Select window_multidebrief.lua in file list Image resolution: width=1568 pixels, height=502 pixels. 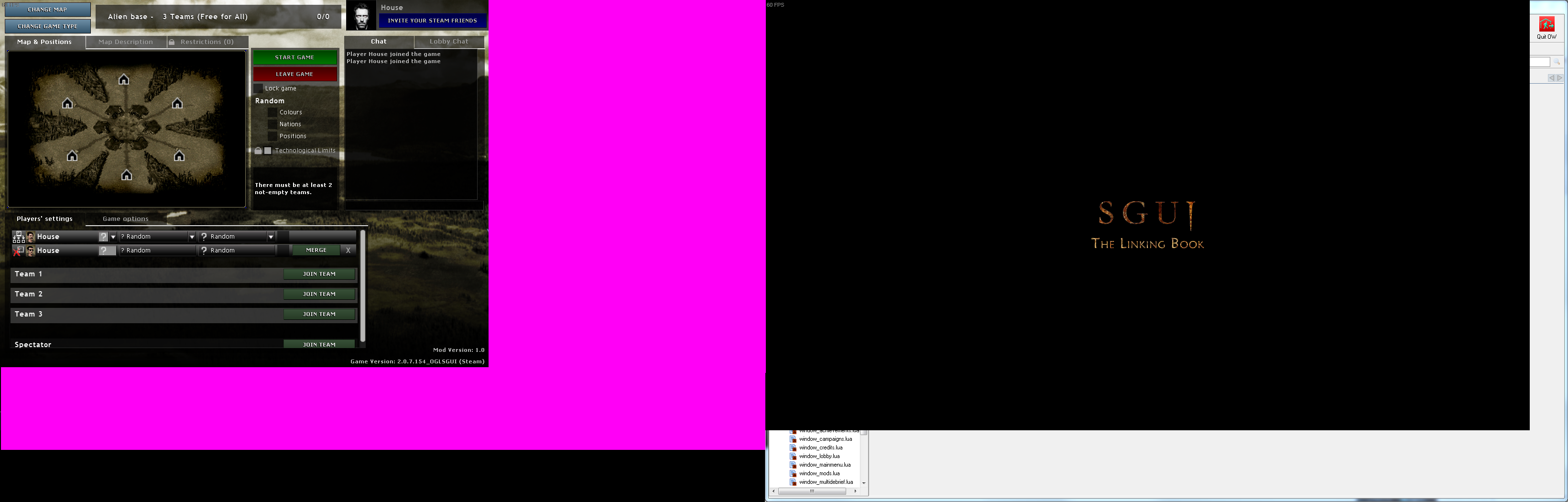(x=826, y=481)
